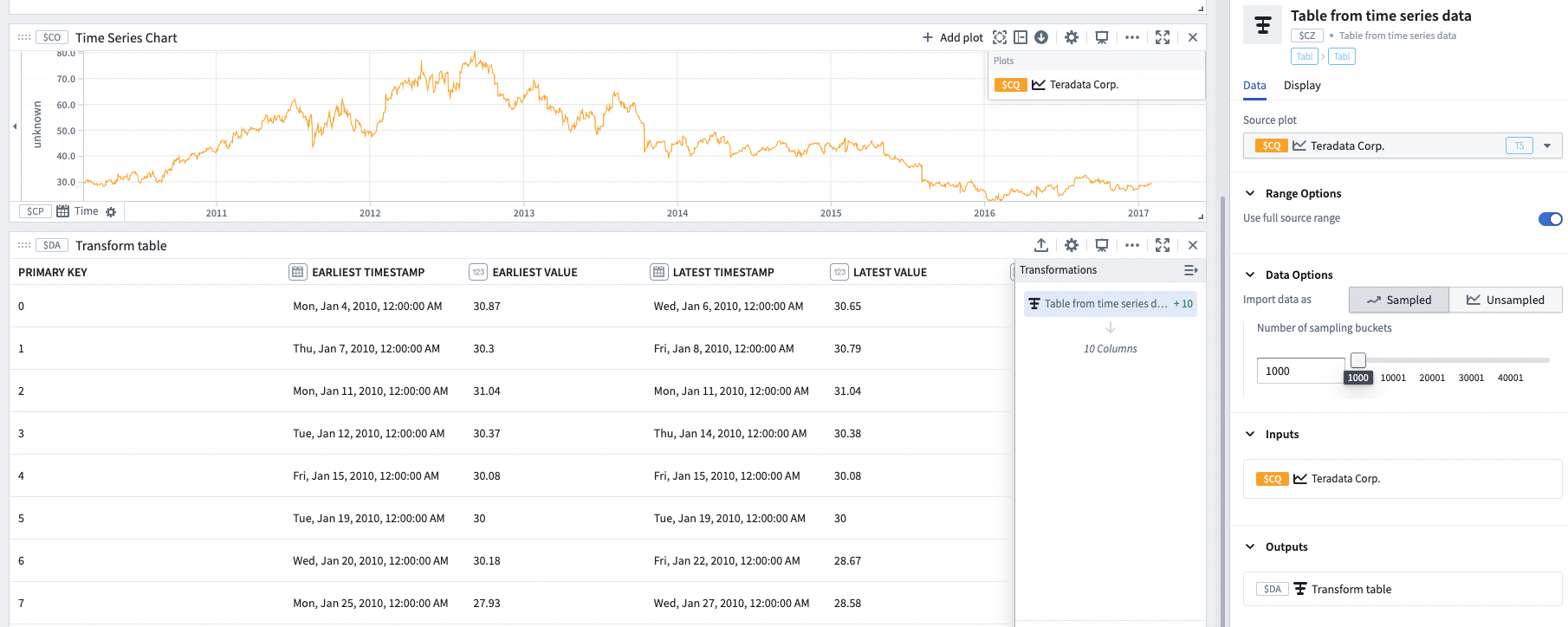
Task: Click presentation icon in Time Series Chart header
Action: click(x=1102, y=37)
